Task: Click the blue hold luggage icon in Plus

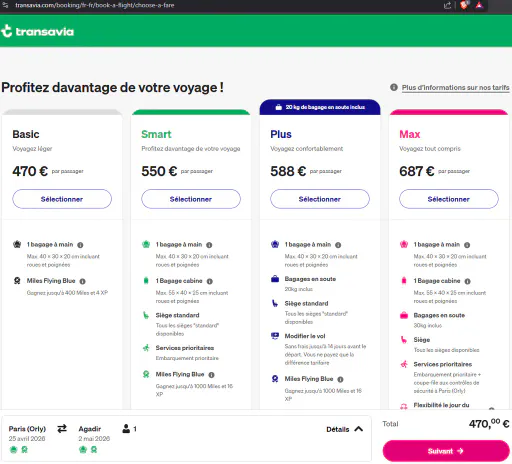Action: click(x=275, y=279)
